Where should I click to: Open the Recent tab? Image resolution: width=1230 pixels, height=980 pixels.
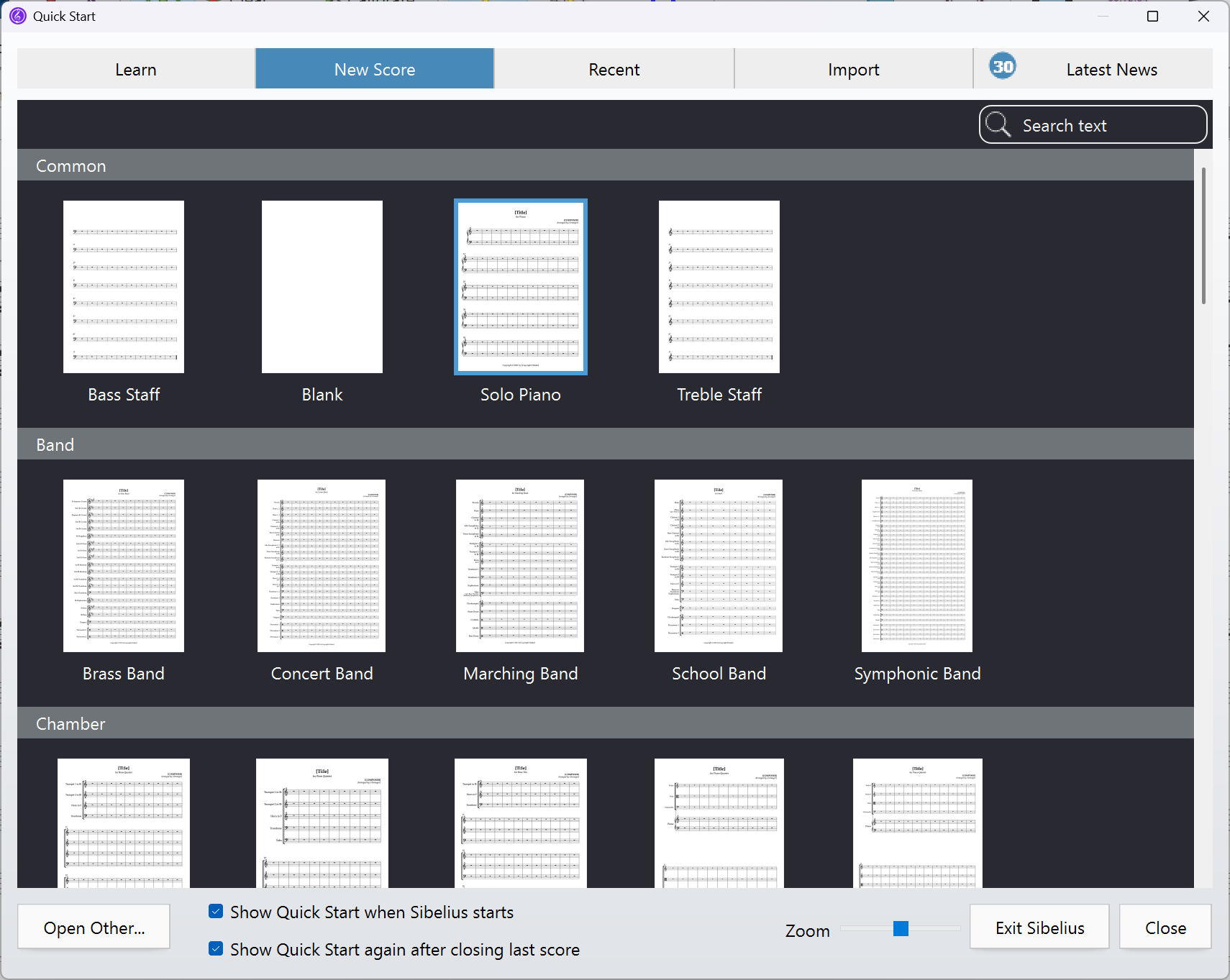[x=614, y=69]
